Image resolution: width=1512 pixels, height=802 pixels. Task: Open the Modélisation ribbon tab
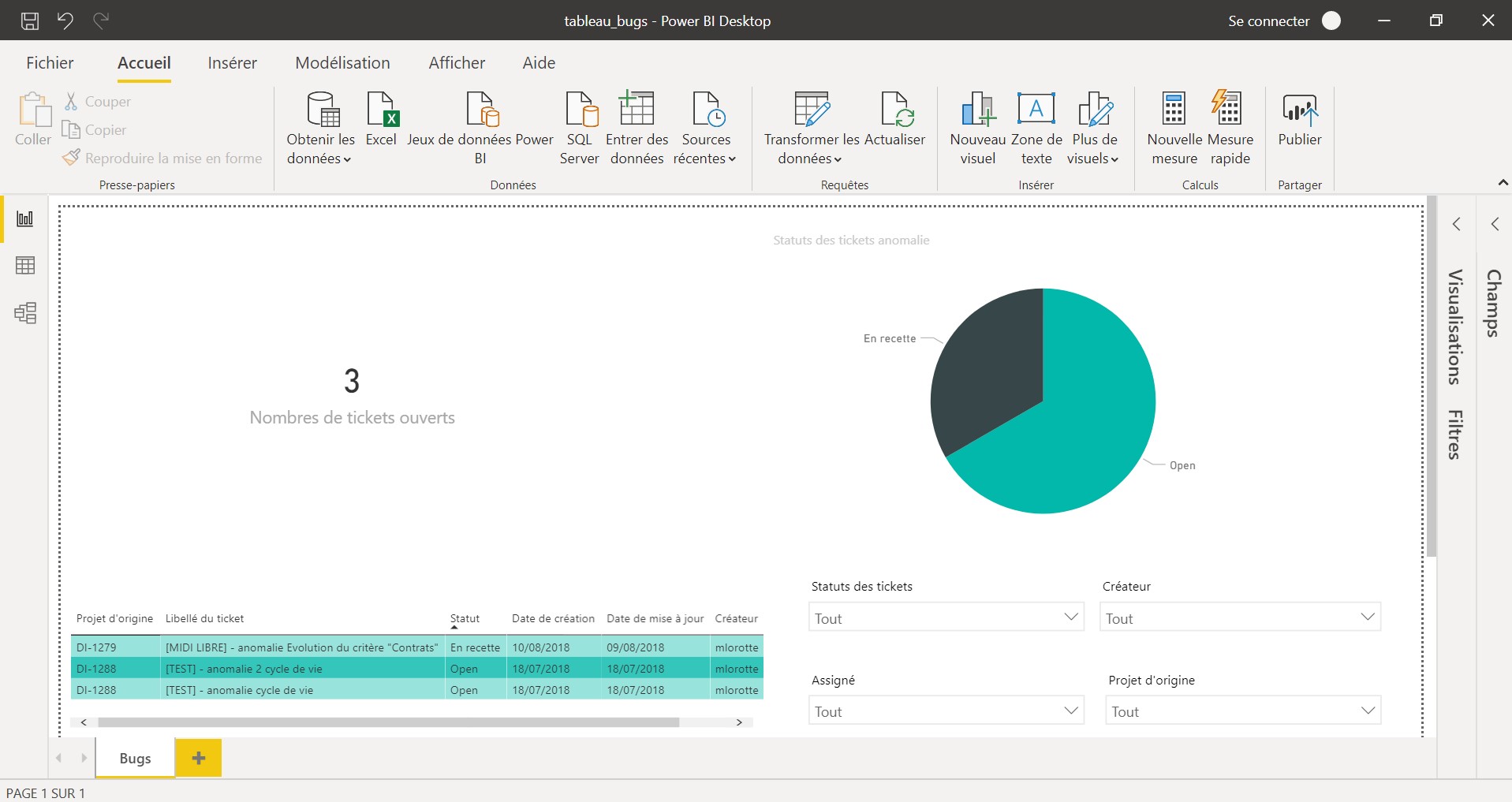pos(342,63)
